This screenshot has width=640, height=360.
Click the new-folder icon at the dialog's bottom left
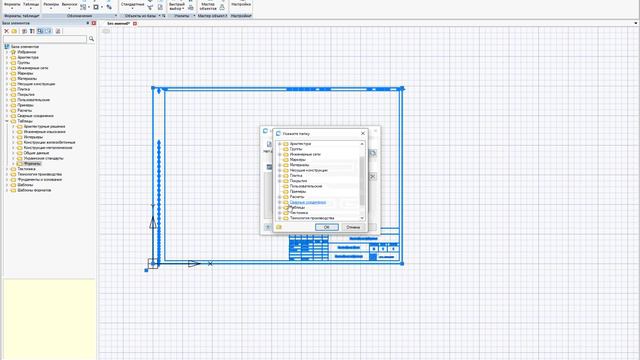pyautogui.click(x=279, y=227)
